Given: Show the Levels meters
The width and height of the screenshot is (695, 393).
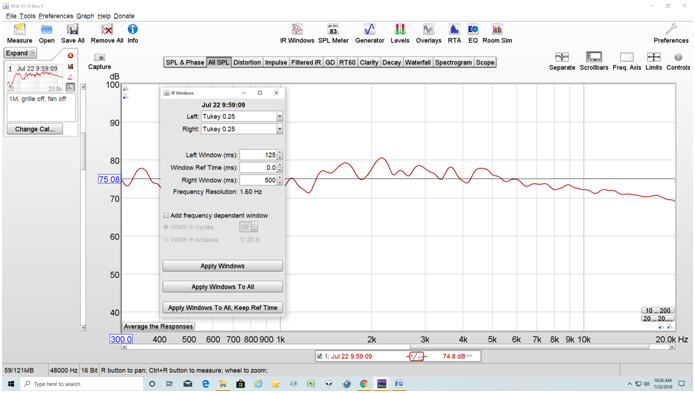Looking at the screenshot, I should 399,34.
